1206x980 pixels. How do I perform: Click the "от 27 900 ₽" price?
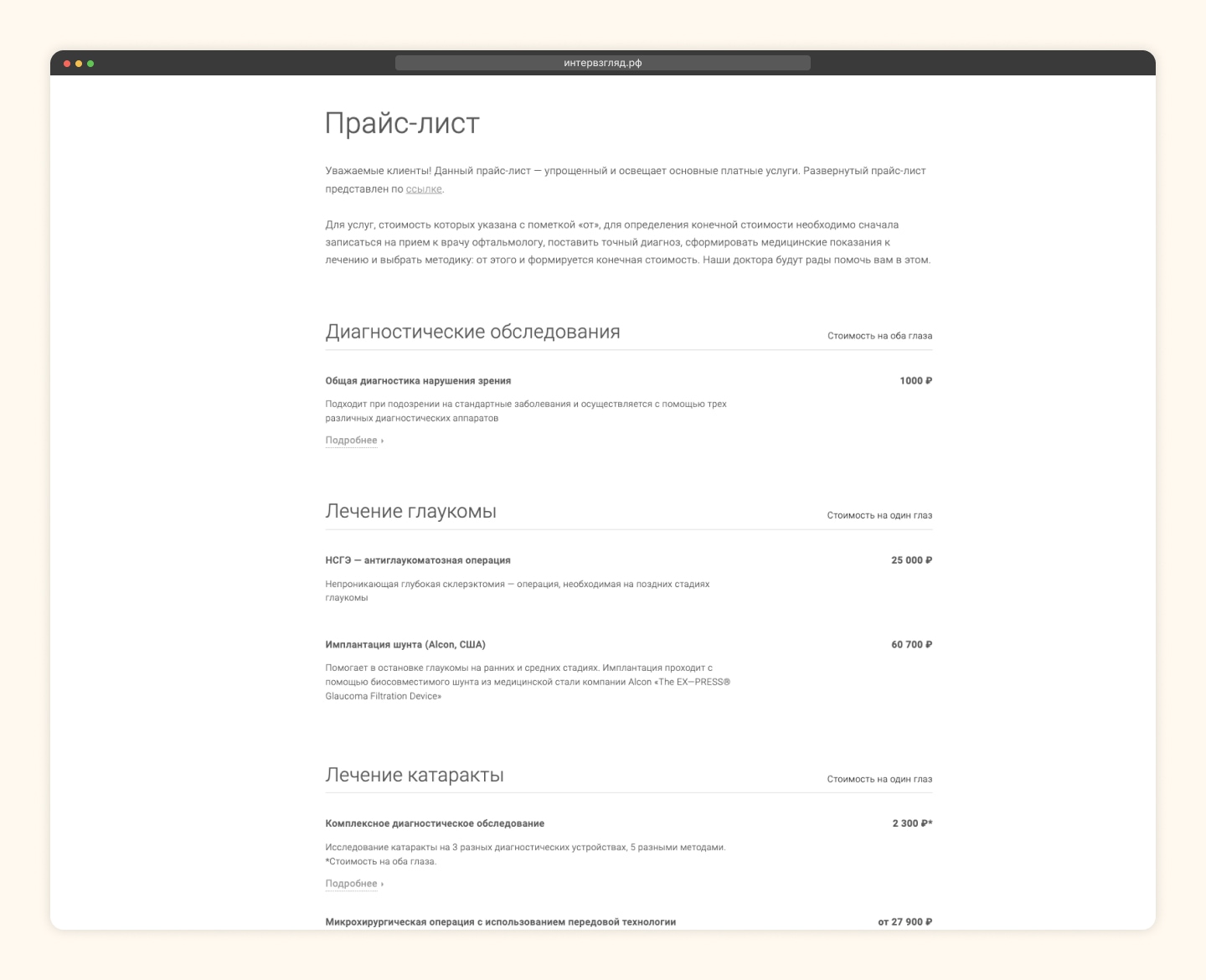pyautogui.click(x=904, y=921)
